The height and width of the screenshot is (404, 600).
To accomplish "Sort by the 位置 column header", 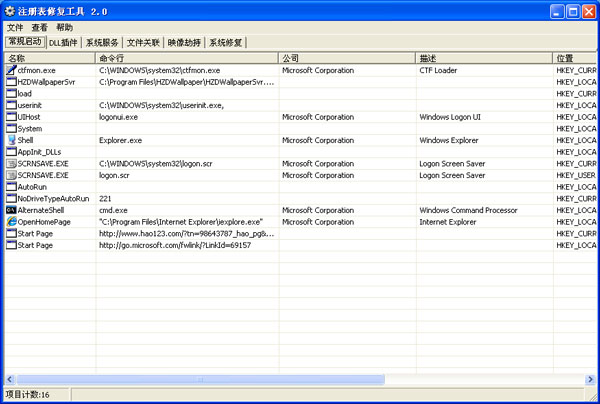I will 574,58.
